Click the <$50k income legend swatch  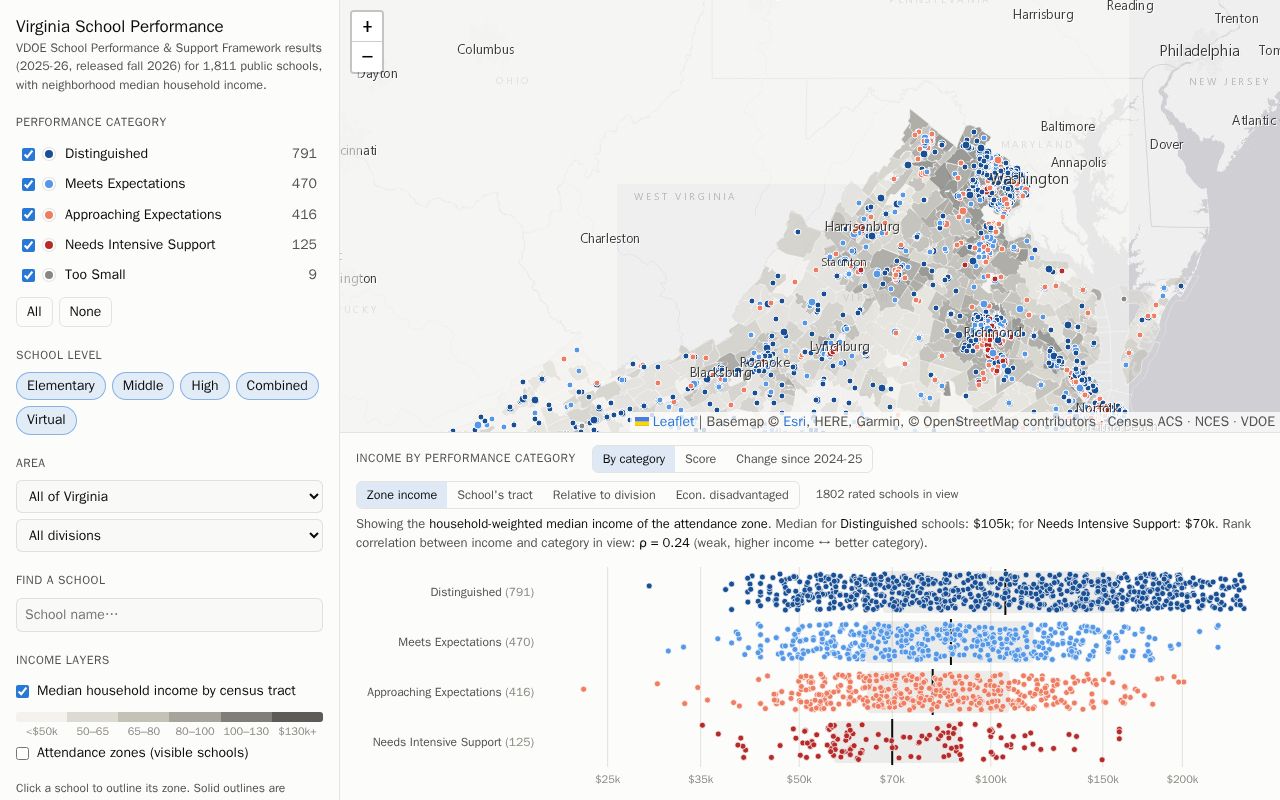[41, 717]
